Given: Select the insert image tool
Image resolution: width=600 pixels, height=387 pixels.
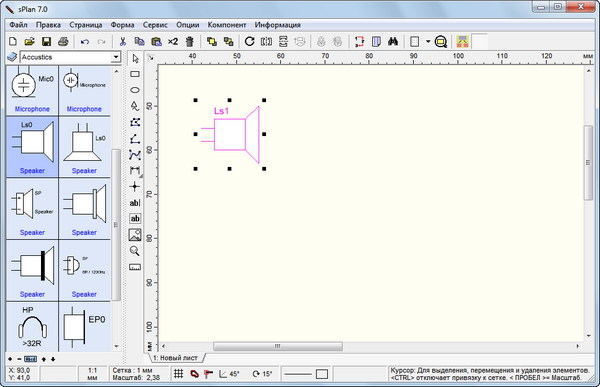Looking at the screenshot, I should (135, 235).
